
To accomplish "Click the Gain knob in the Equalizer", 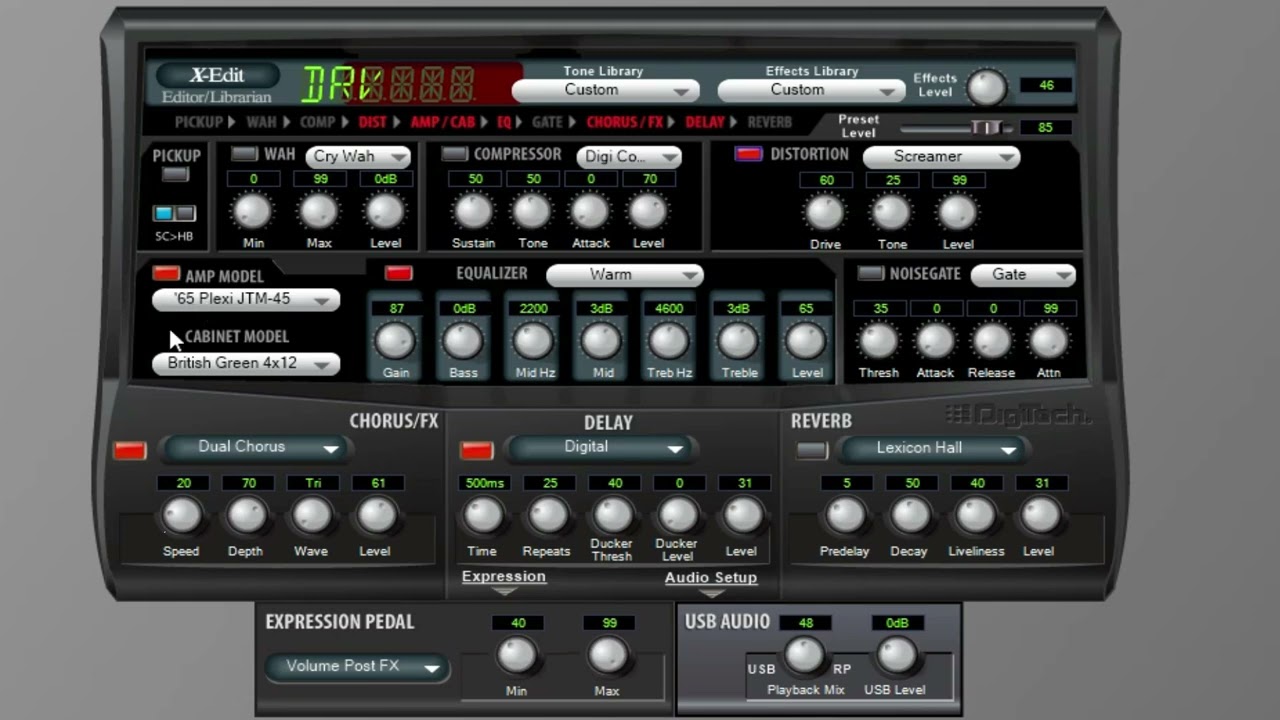I will 395,343.
